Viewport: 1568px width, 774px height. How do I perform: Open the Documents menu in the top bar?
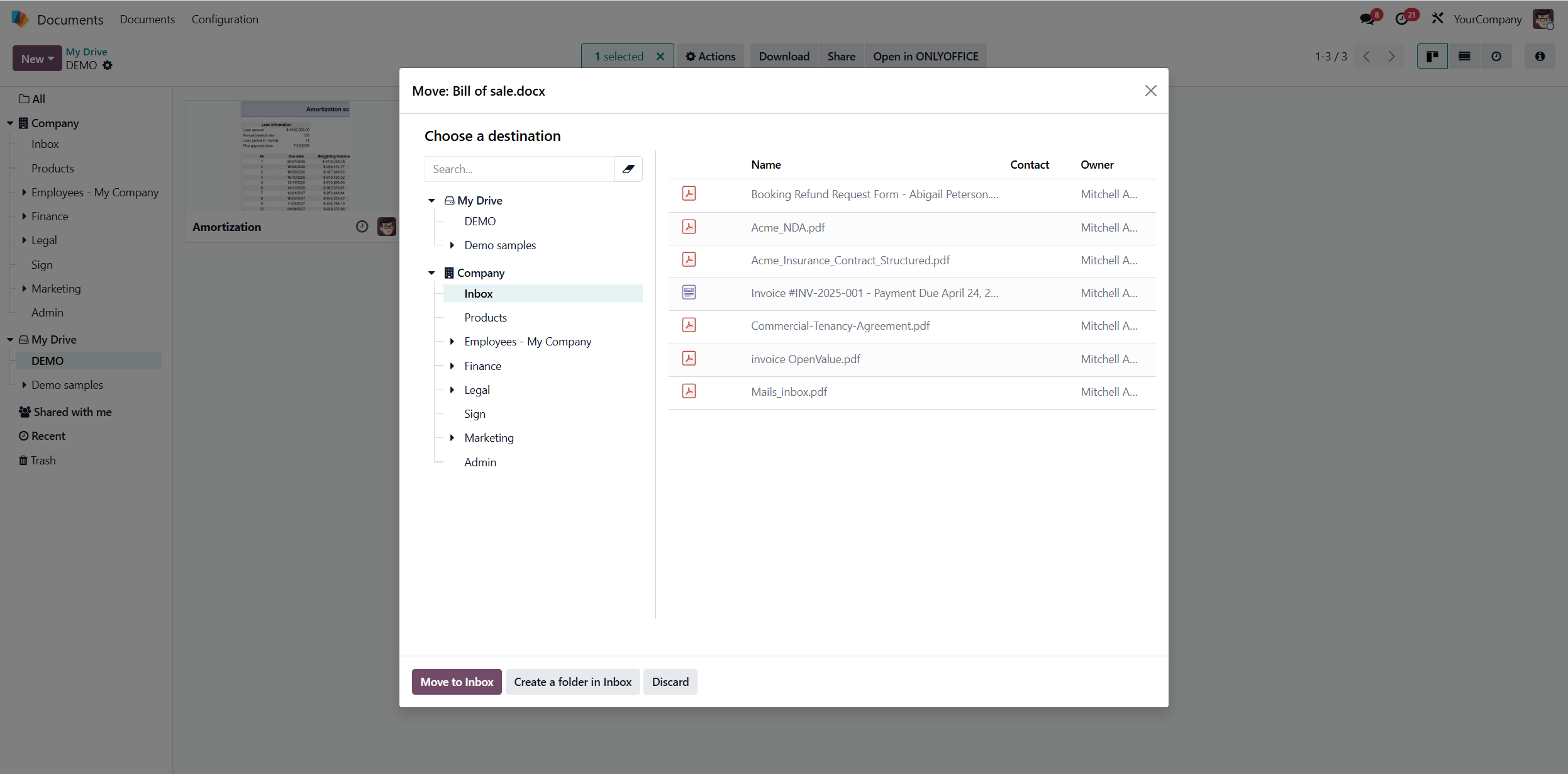(147, 19)
